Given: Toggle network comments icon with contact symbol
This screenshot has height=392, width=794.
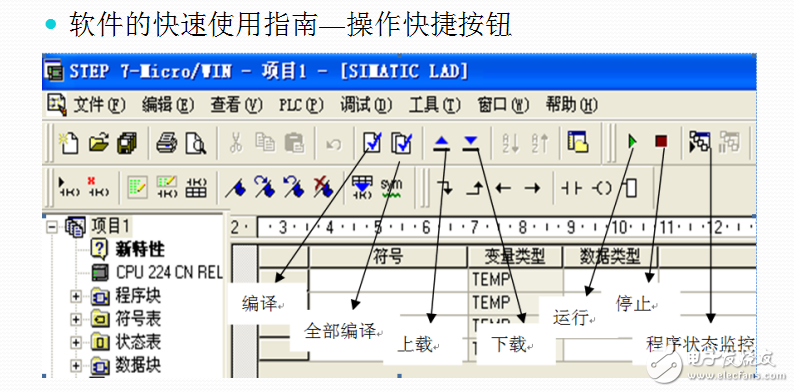Looking at the screenshot, I should click(167, 186).
